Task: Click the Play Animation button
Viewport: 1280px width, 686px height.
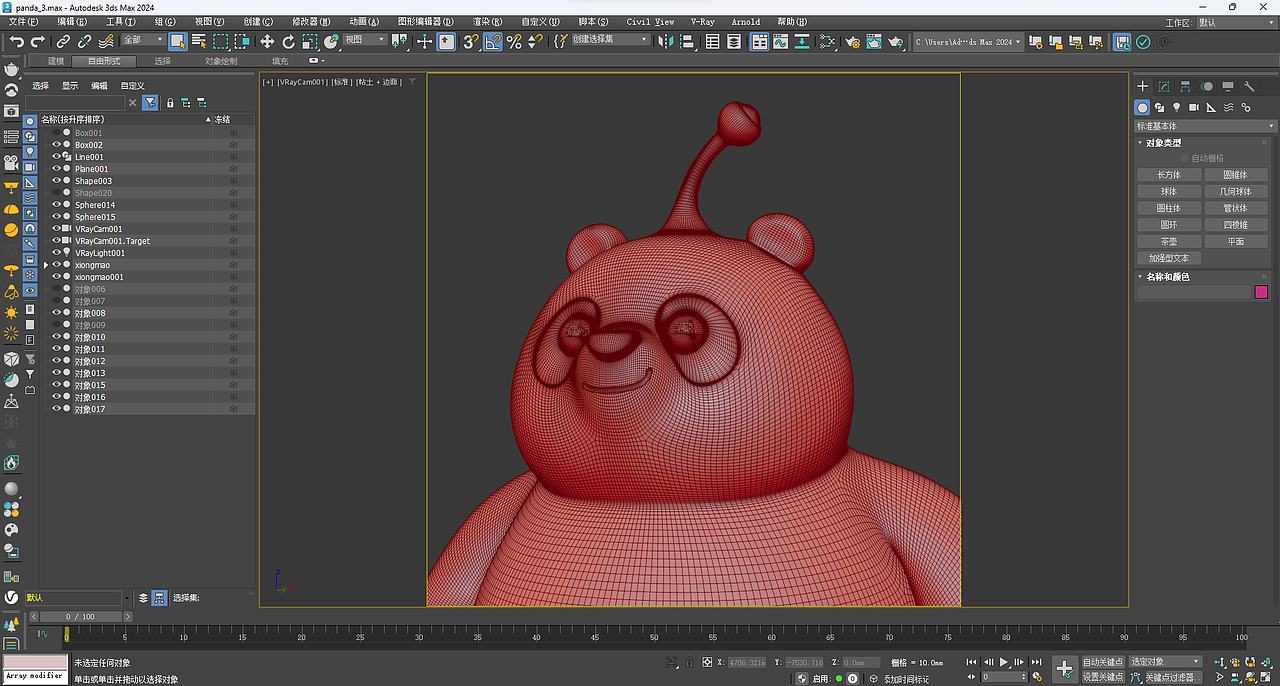Action: coord(1004,662)
